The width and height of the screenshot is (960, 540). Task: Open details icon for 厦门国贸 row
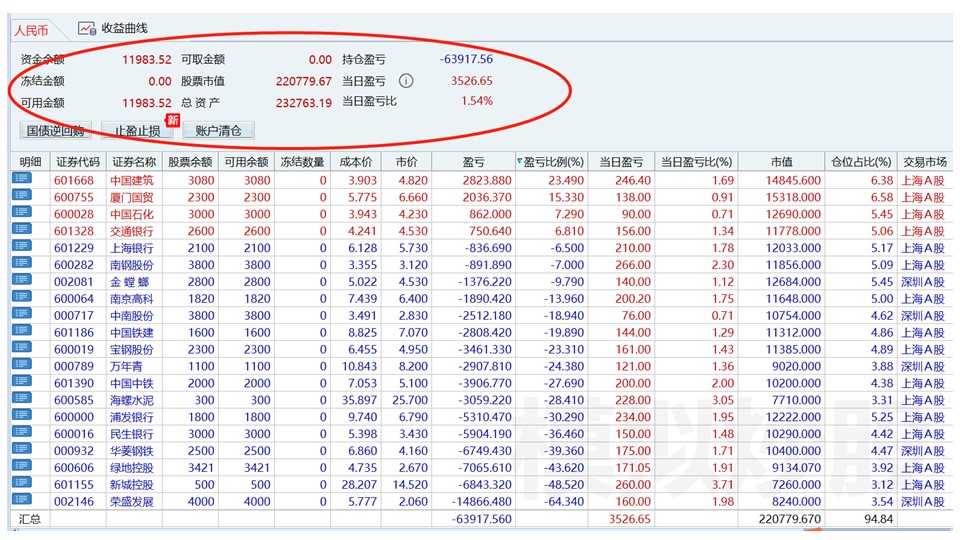21,195
